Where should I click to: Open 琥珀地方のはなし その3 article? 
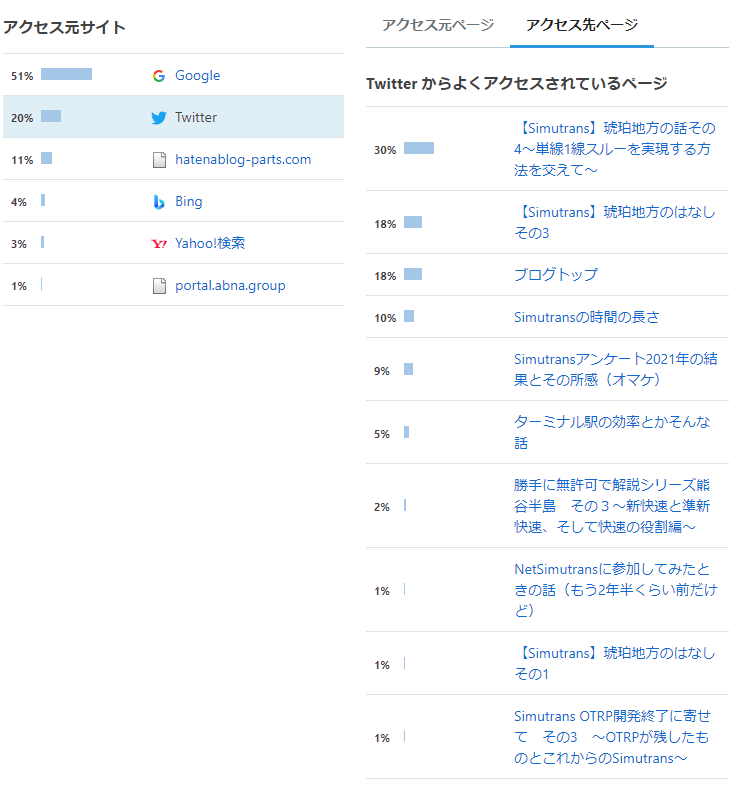[615, 222]
